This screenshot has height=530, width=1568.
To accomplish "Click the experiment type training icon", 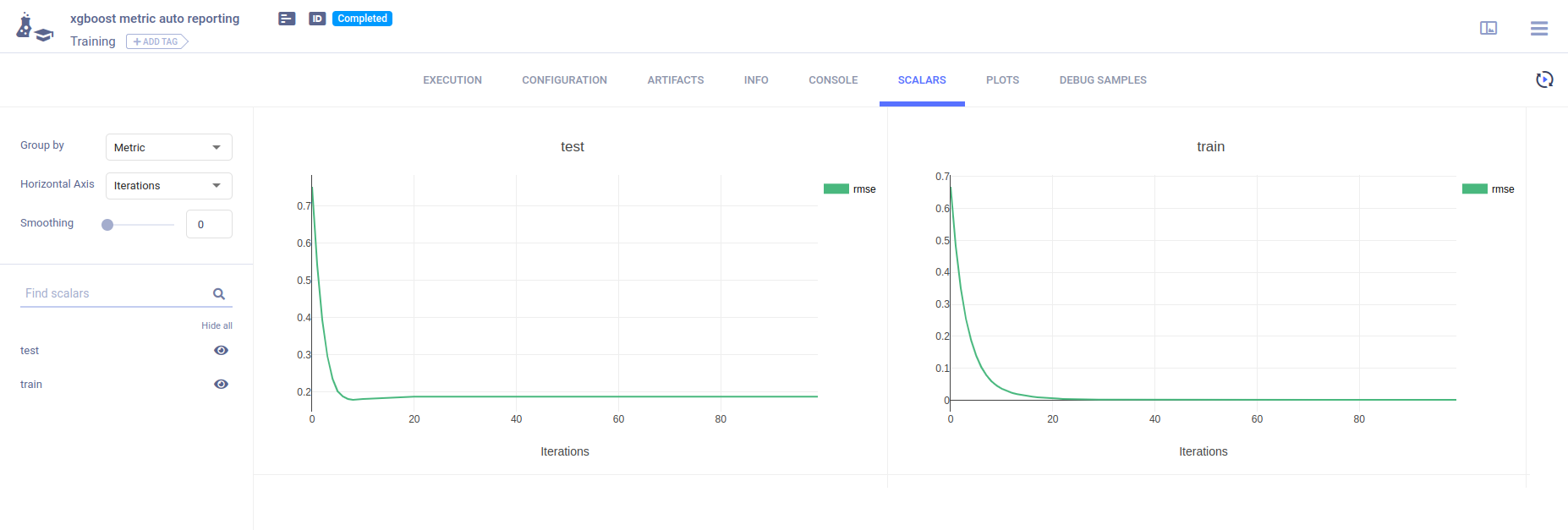I will click(x=34, y=28).
